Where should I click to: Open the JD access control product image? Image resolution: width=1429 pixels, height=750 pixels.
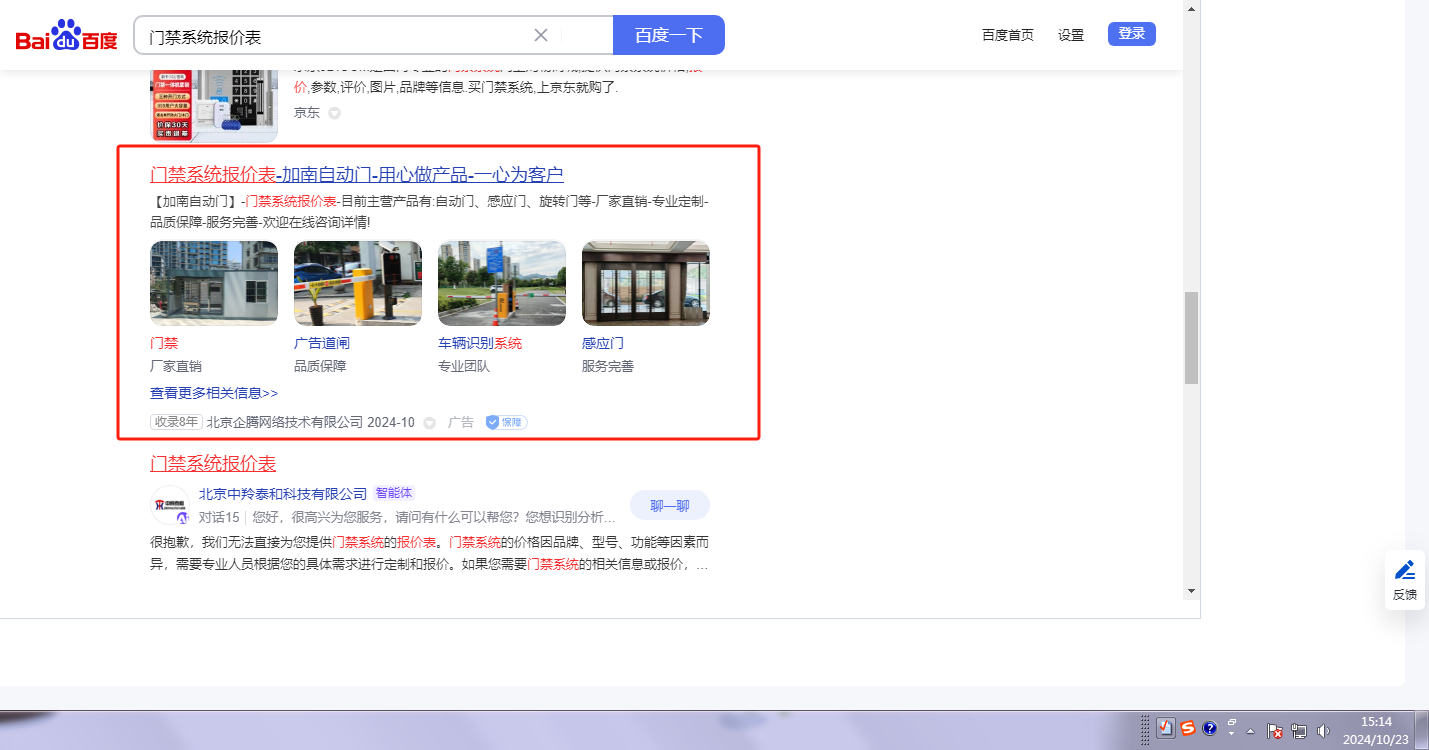coord(214,105)
